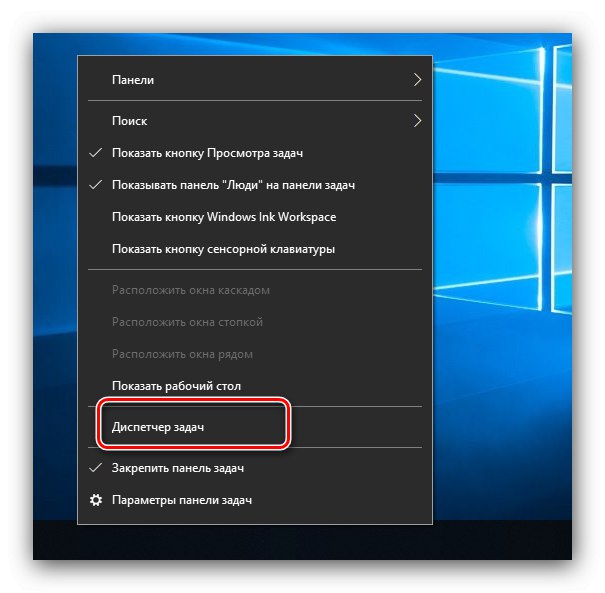Unlock taskbar via Закрепить панель задач
Viewport: 605px width, 593px height.
click(255, 468)
